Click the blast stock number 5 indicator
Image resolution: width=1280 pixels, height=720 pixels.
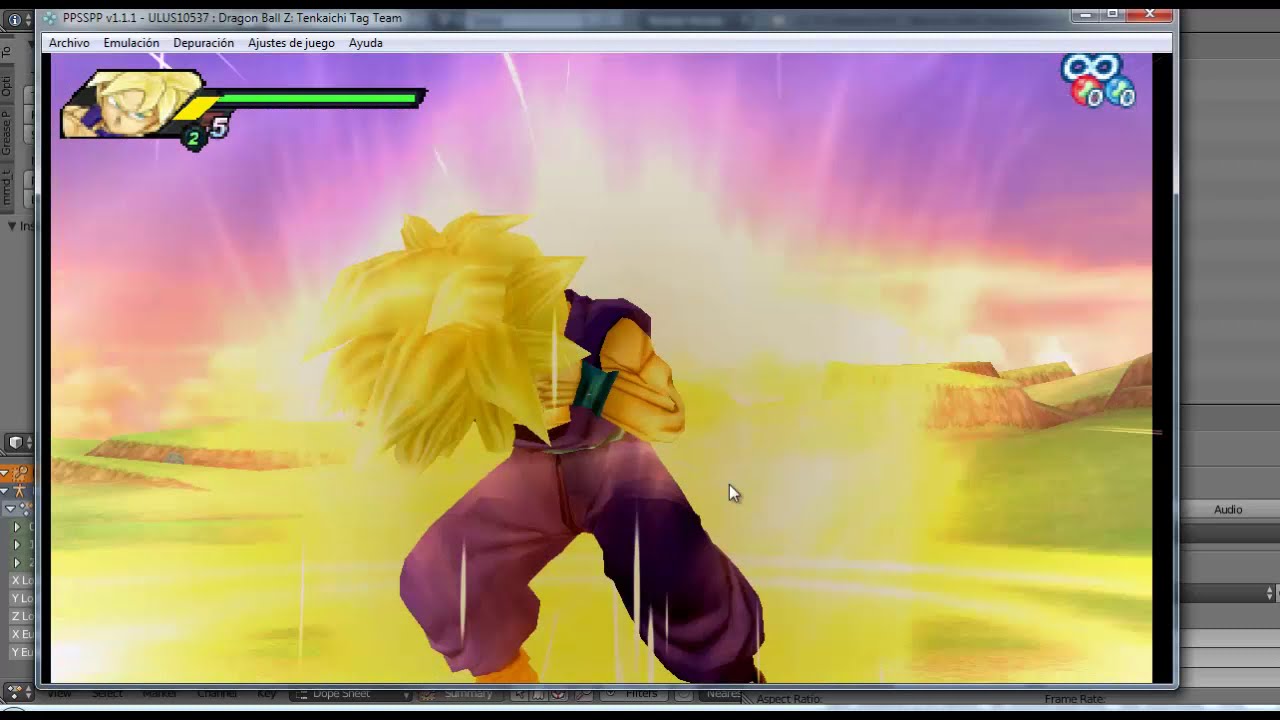[x=219, y=127]
